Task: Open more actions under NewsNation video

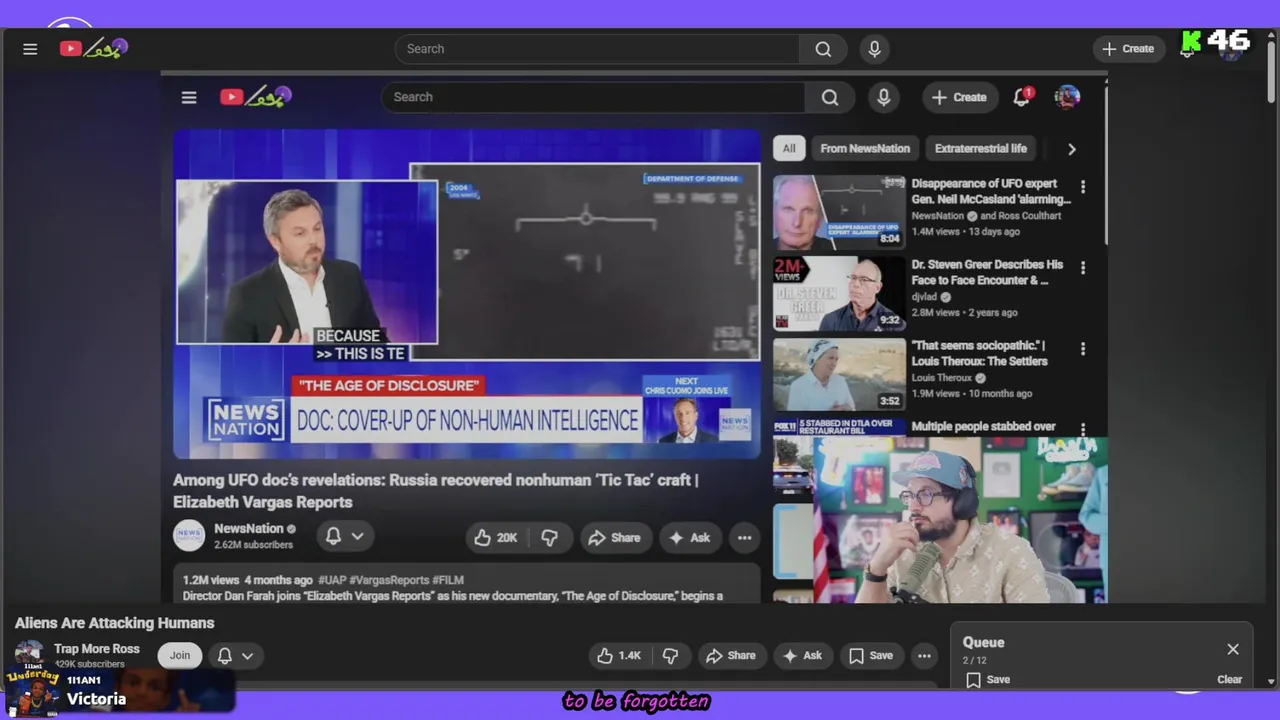Action: [x=744, y=538]
